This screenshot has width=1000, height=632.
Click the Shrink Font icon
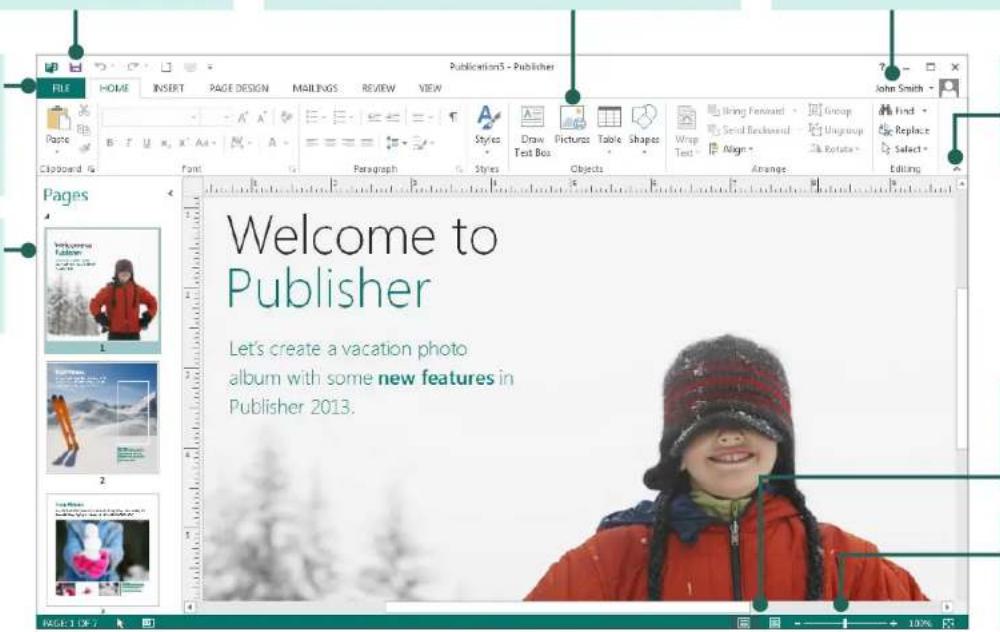(261, 117)
